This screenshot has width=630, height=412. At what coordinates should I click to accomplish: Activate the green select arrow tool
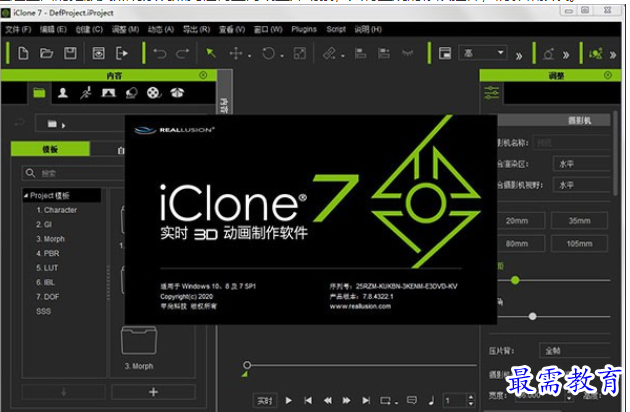point(211,53)
